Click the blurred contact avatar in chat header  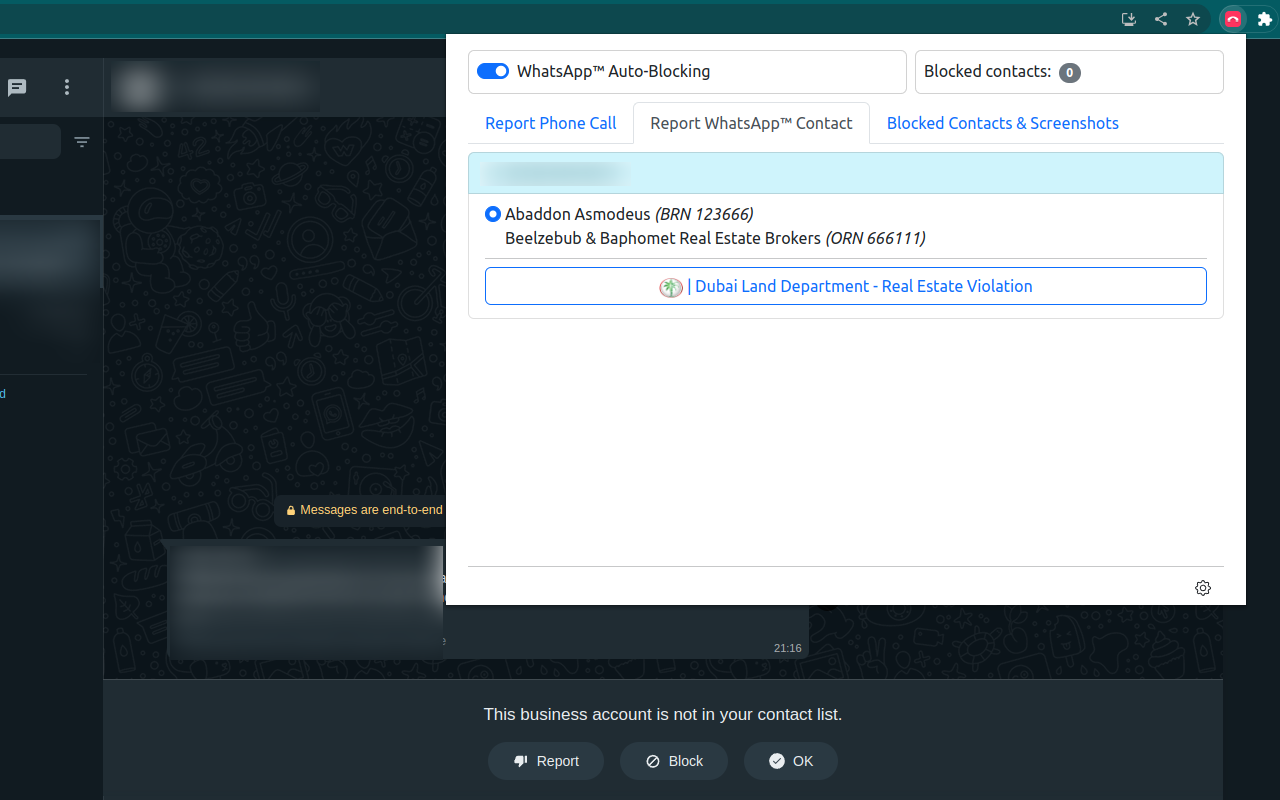[x=140, y=88]
